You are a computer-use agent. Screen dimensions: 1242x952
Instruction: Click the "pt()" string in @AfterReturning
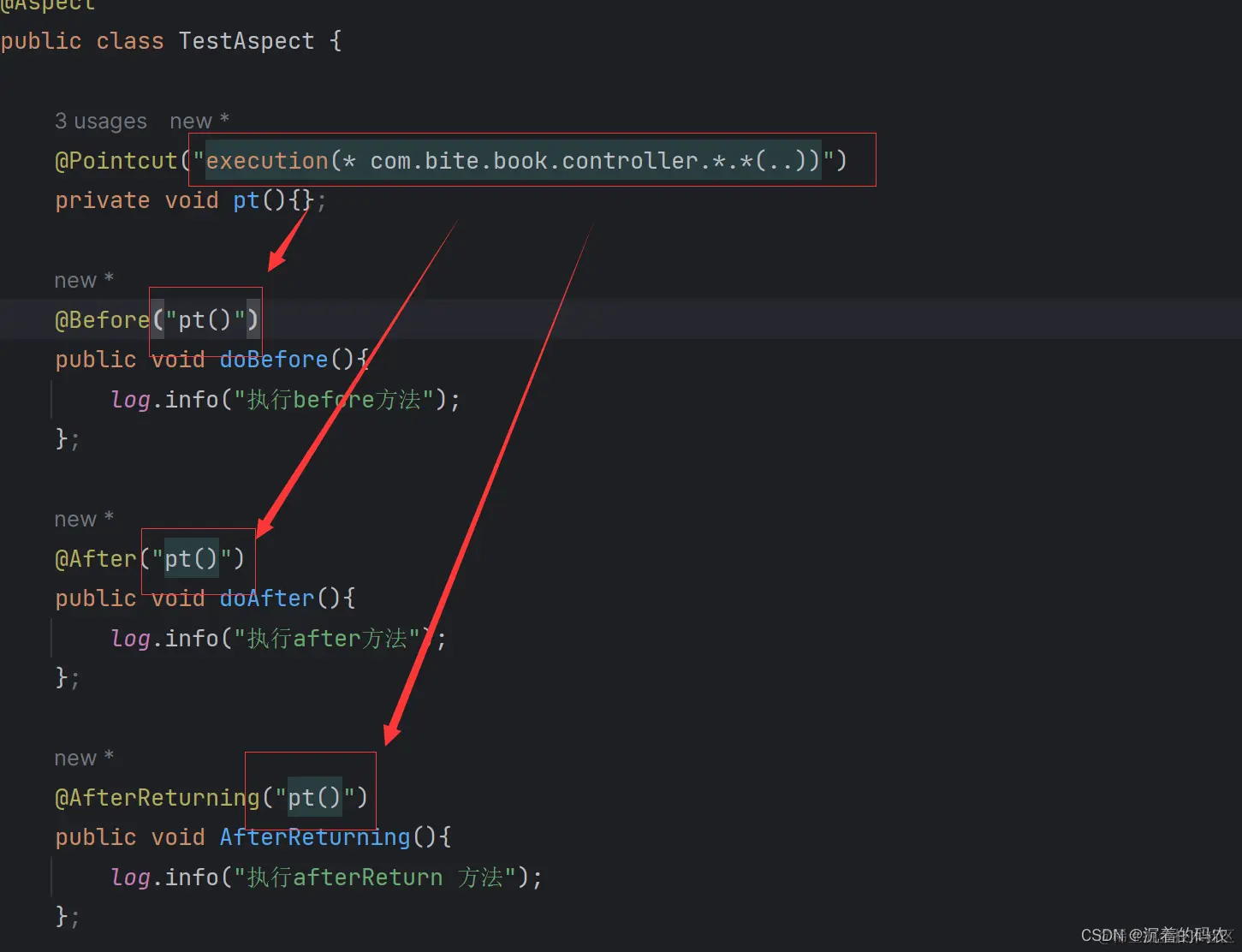point(315,798)
